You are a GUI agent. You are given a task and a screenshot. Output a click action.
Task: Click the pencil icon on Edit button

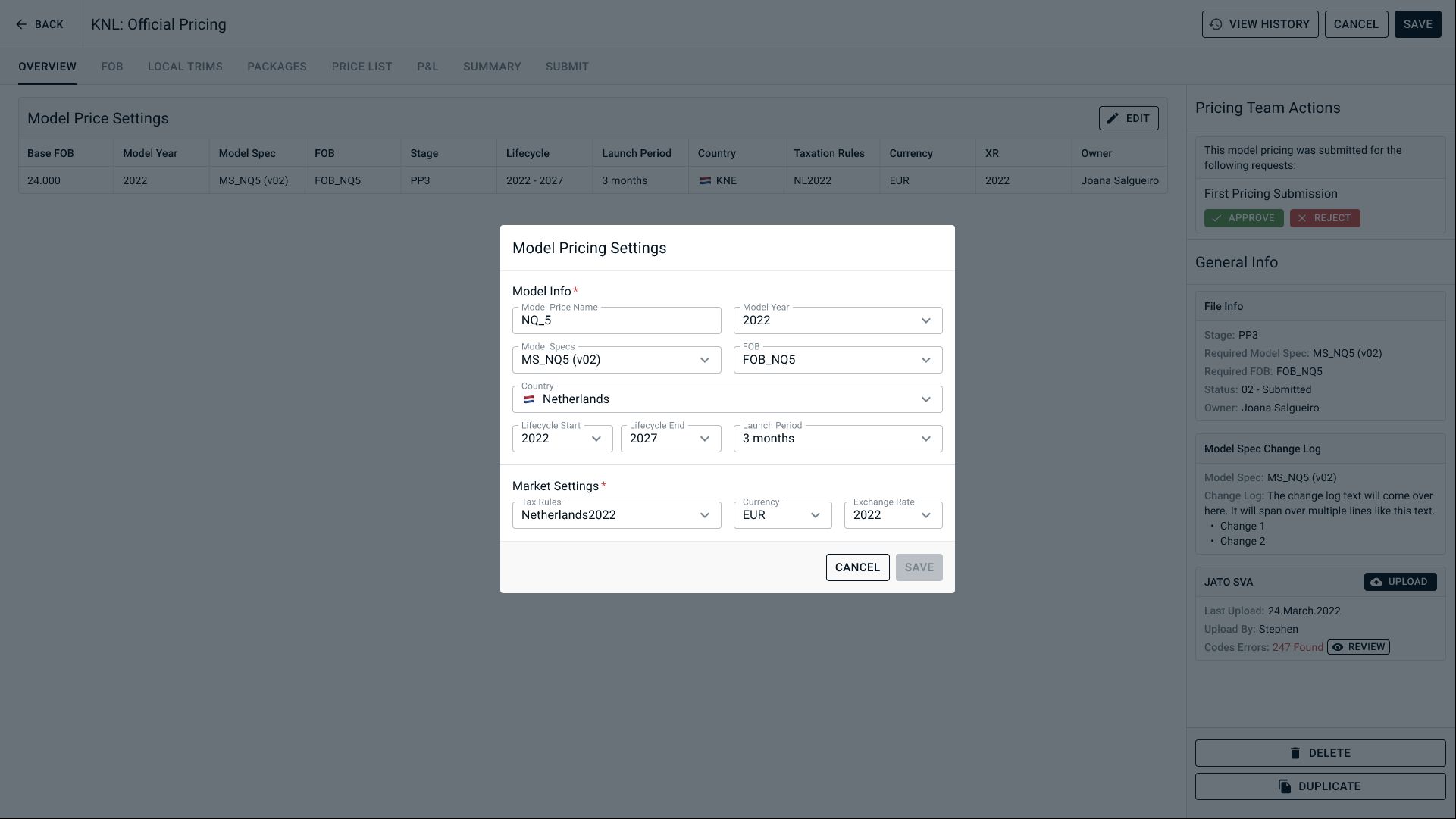coord(1113,118)
